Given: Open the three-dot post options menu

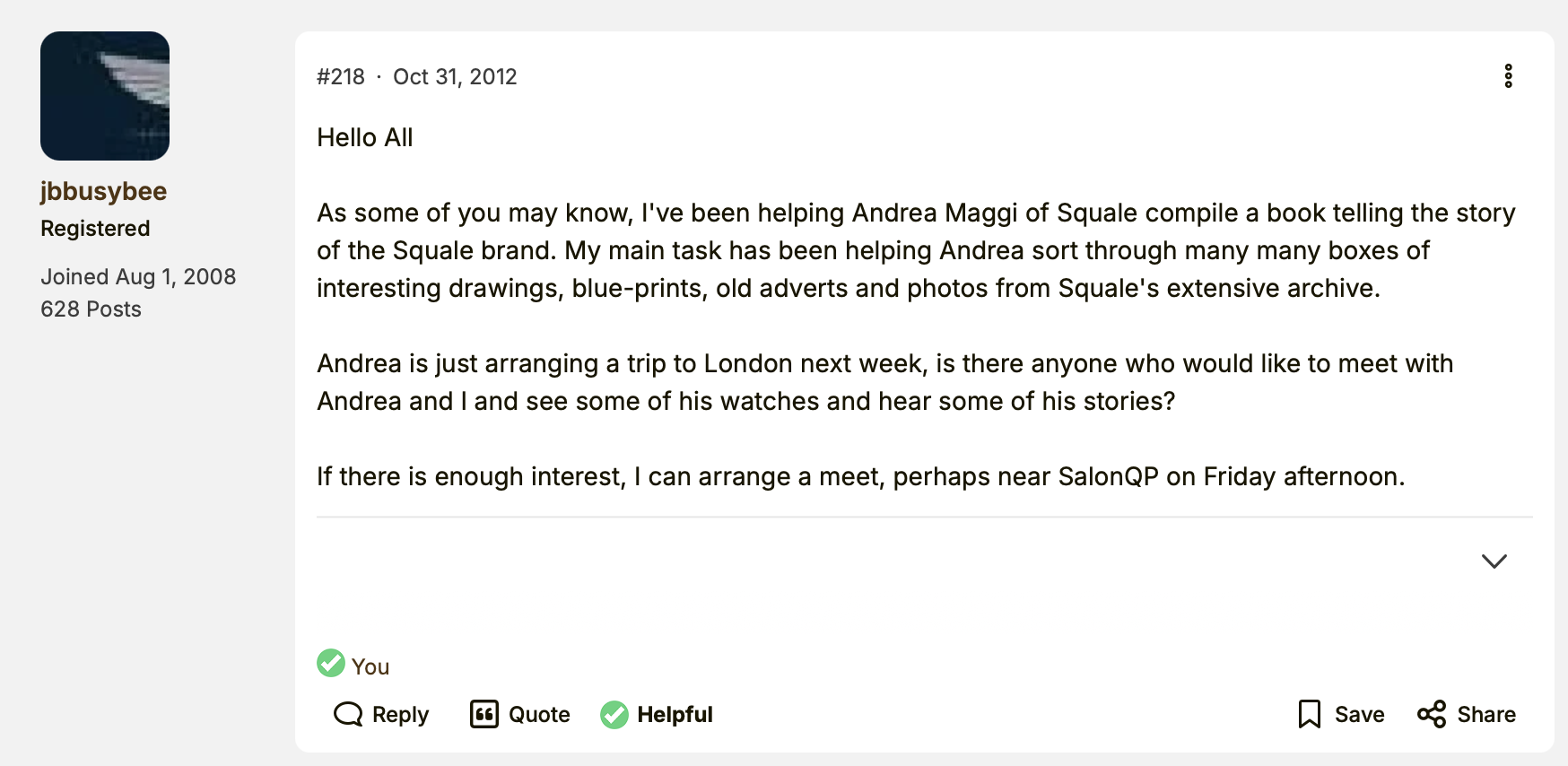Looking at the screenshot, I should coord(1508,76).
